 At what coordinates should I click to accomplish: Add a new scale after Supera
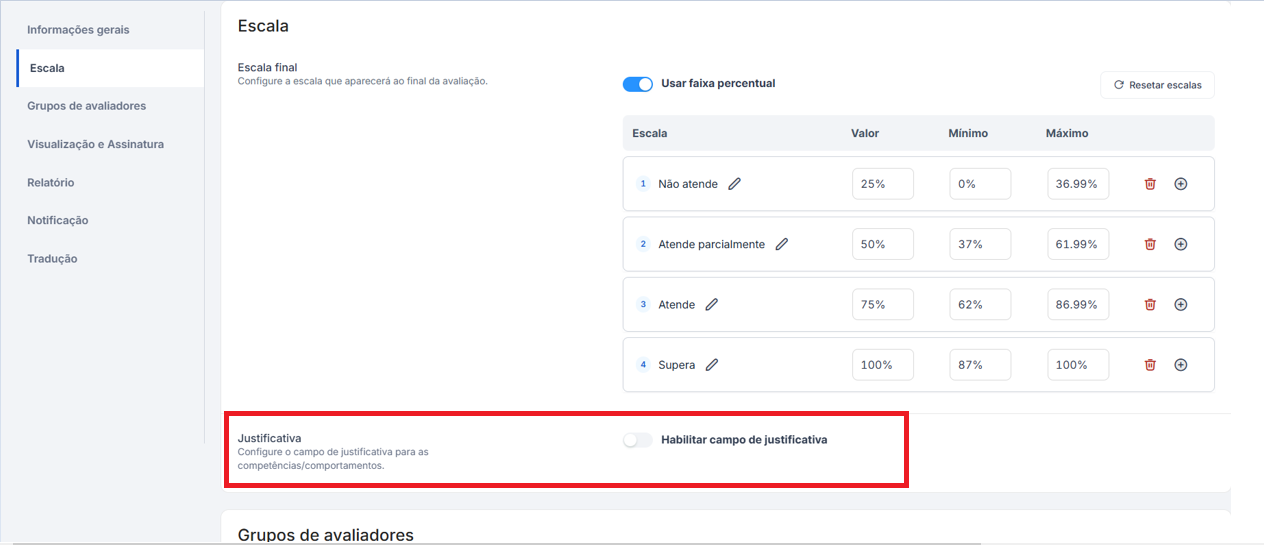coord(1180,365)
